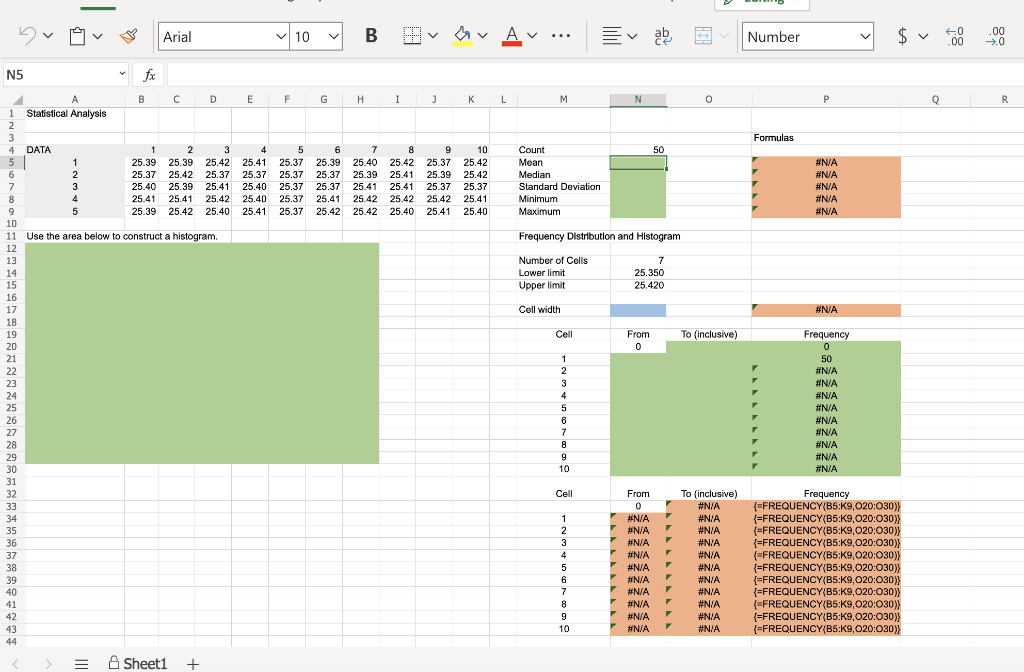This screenshot has height=672, width=1024.
Task: Open the insert function fx button
Action: coord(149,75)
